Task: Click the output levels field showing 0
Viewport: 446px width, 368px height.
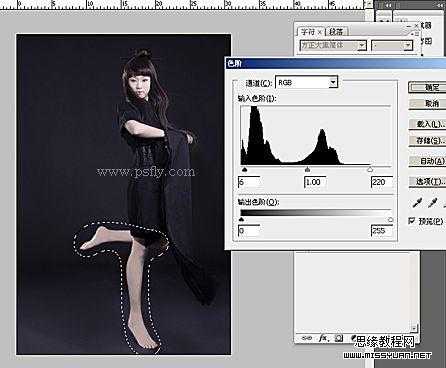Action: point(249,231)
